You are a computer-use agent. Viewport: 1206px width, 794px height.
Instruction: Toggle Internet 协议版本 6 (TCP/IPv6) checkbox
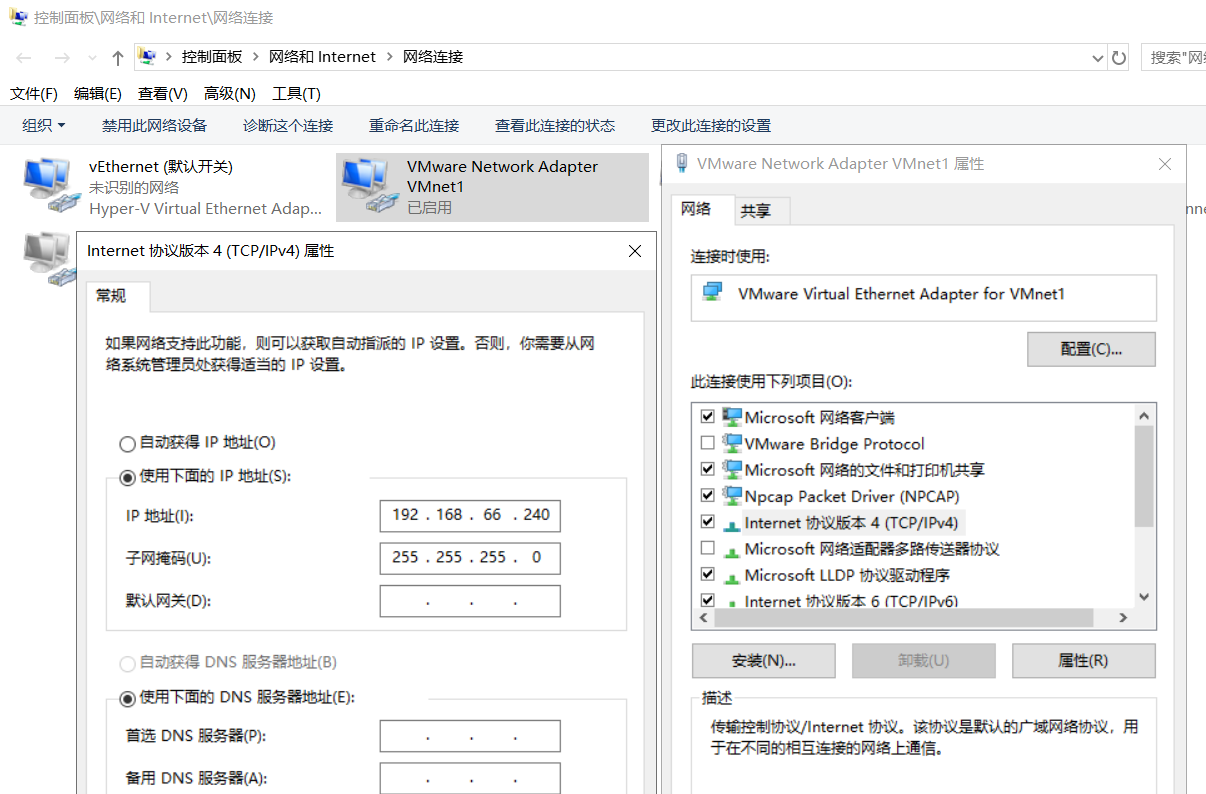tap(708, 601)
